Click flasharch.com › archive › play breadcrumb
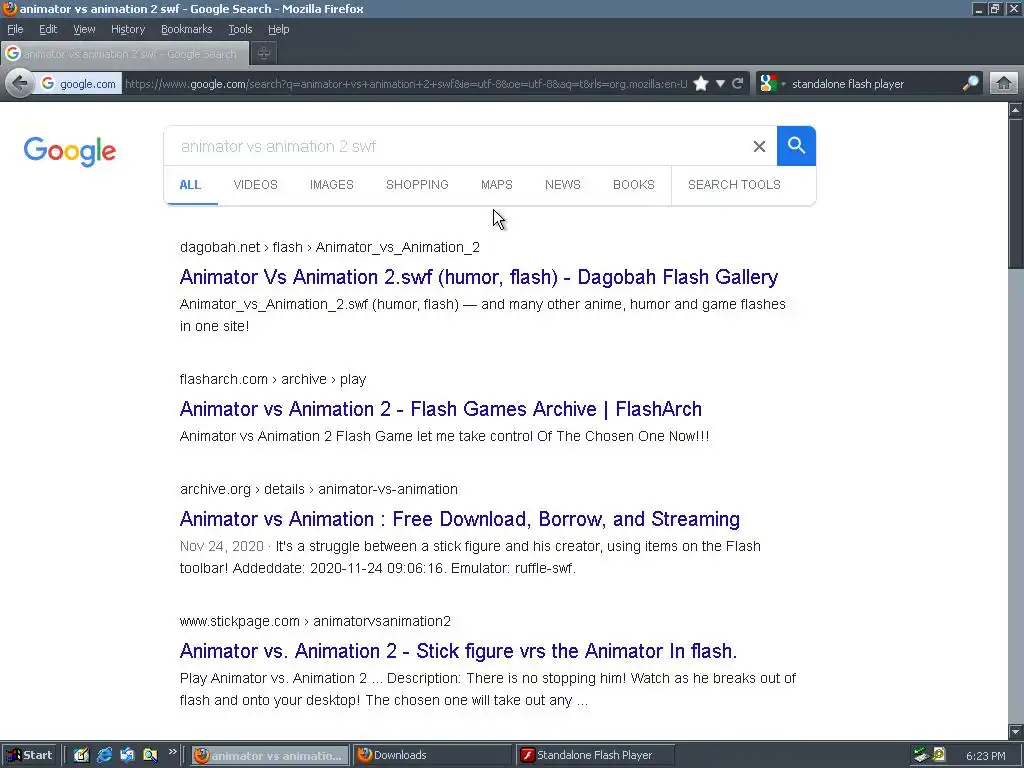 273,379
